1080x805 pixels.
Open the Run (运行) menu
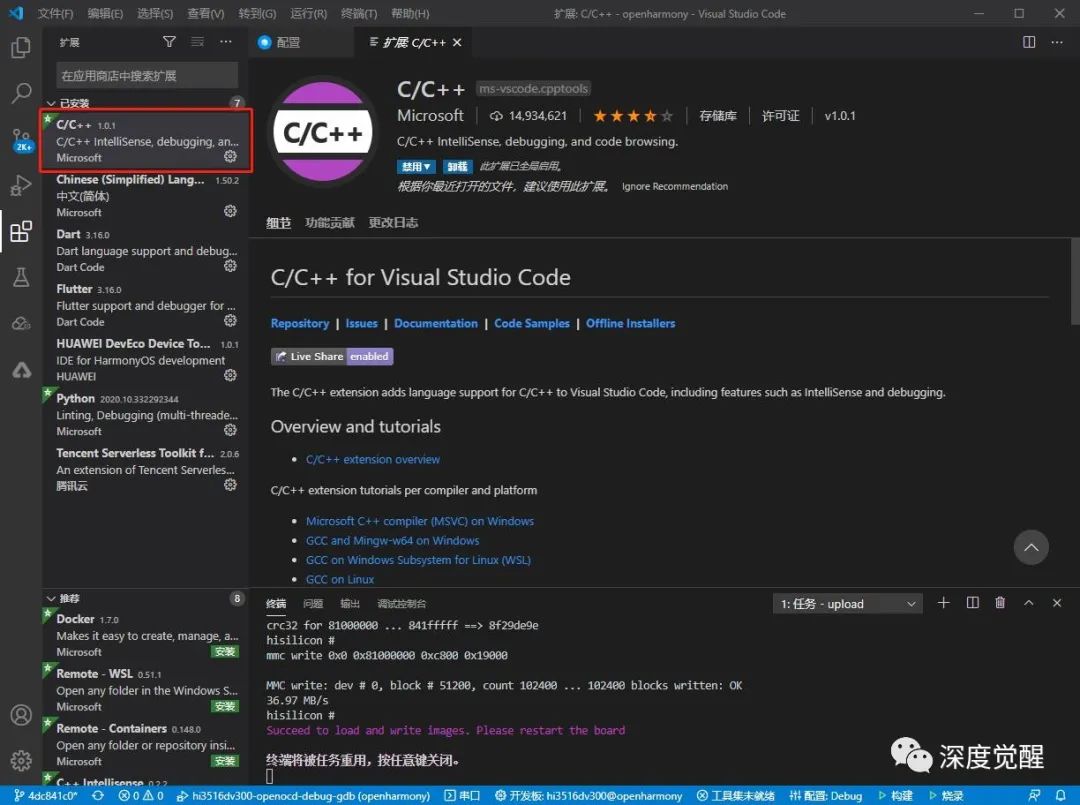pos(308,14)
